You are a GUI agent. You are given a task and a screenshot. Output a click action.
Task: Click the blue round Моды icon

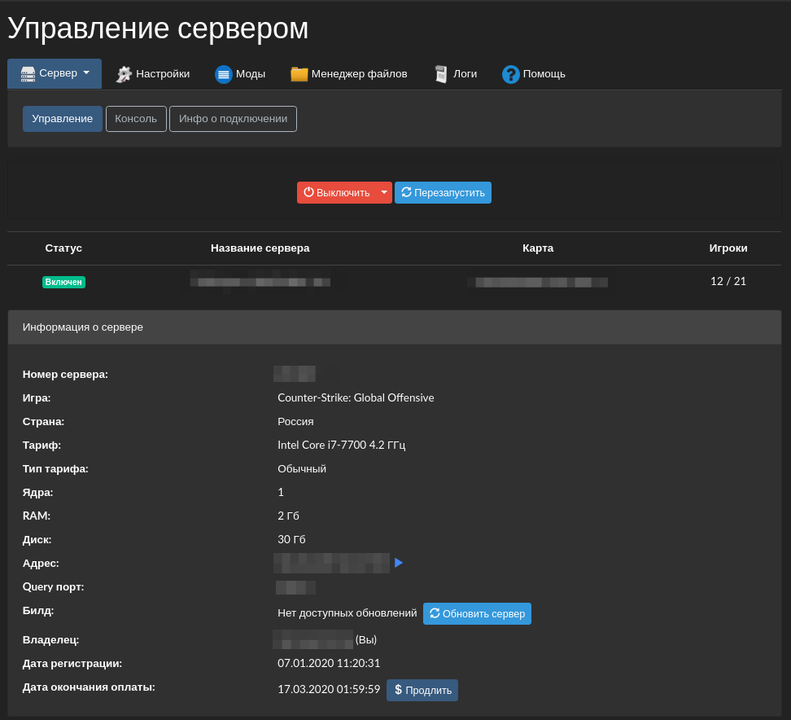[223, 74]
